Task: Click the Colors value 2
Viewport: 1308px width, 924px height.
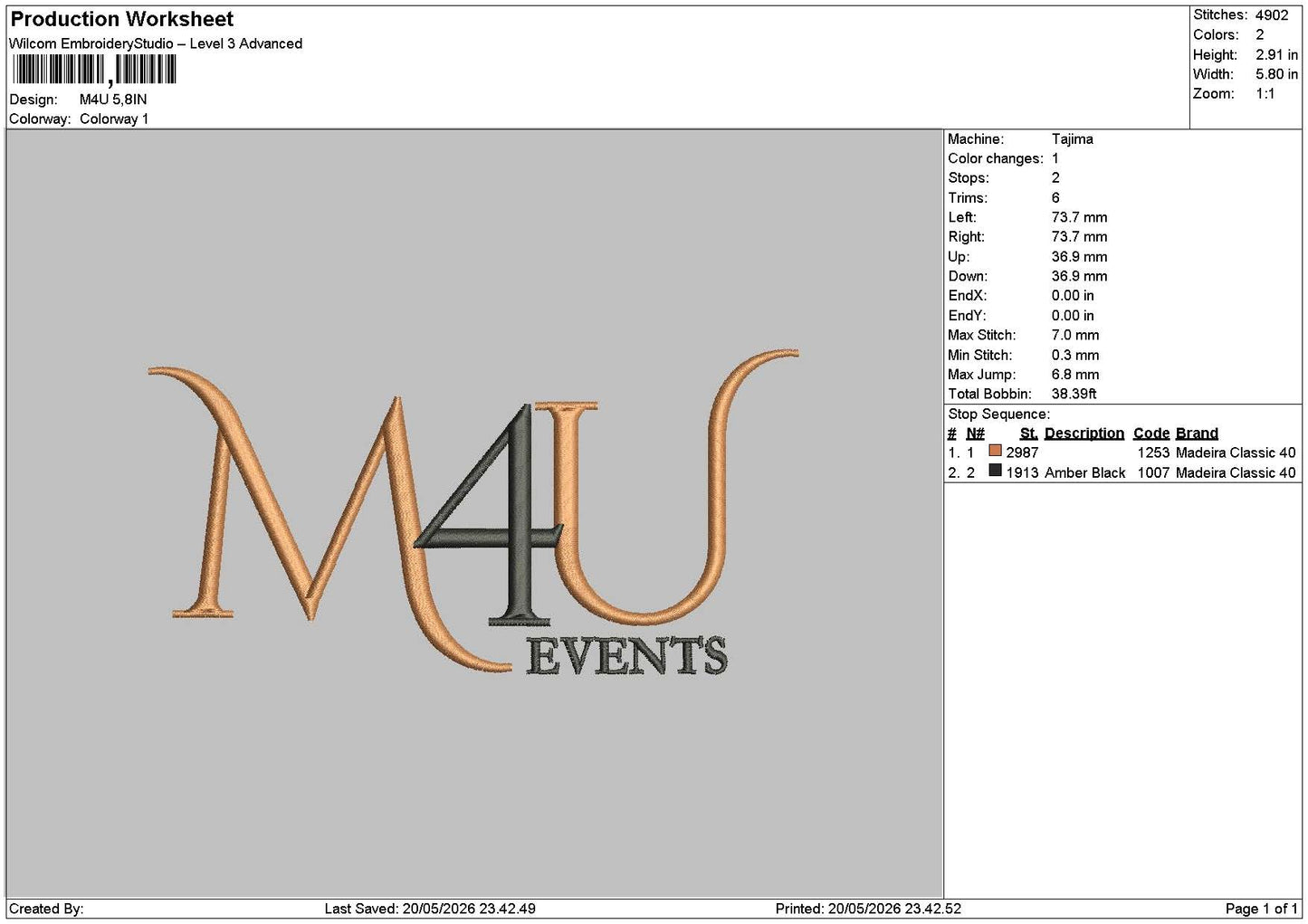Action: point(1260,34)
